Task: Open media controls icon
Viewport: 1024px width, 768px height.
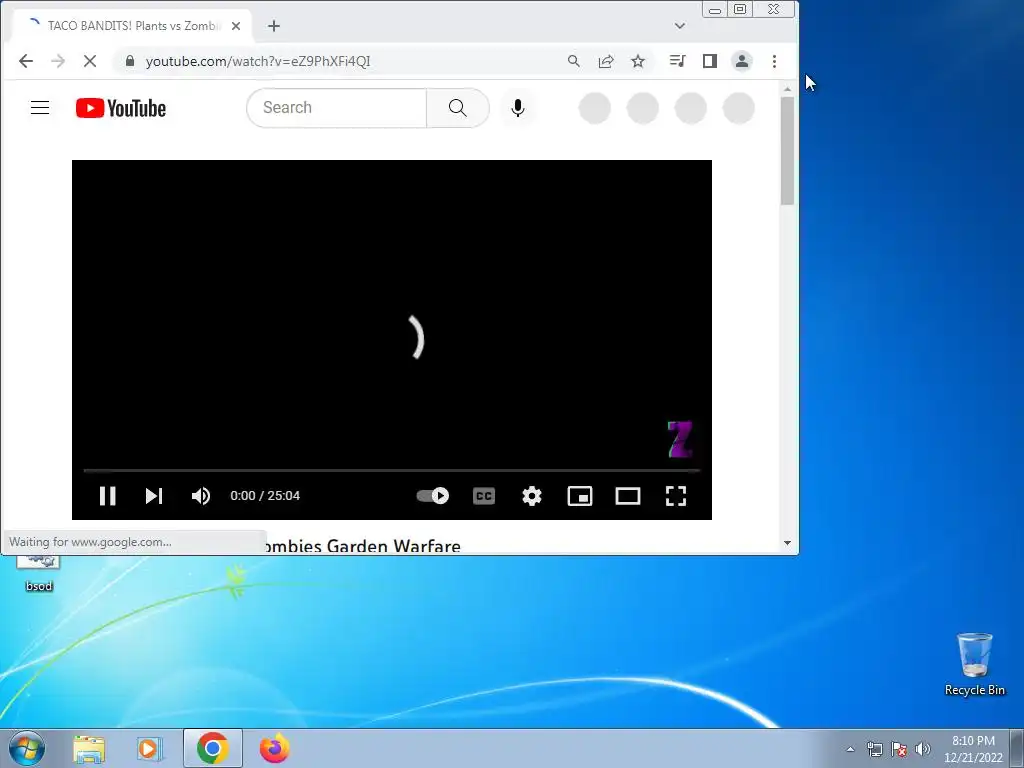Action: [x=677, y=61]
